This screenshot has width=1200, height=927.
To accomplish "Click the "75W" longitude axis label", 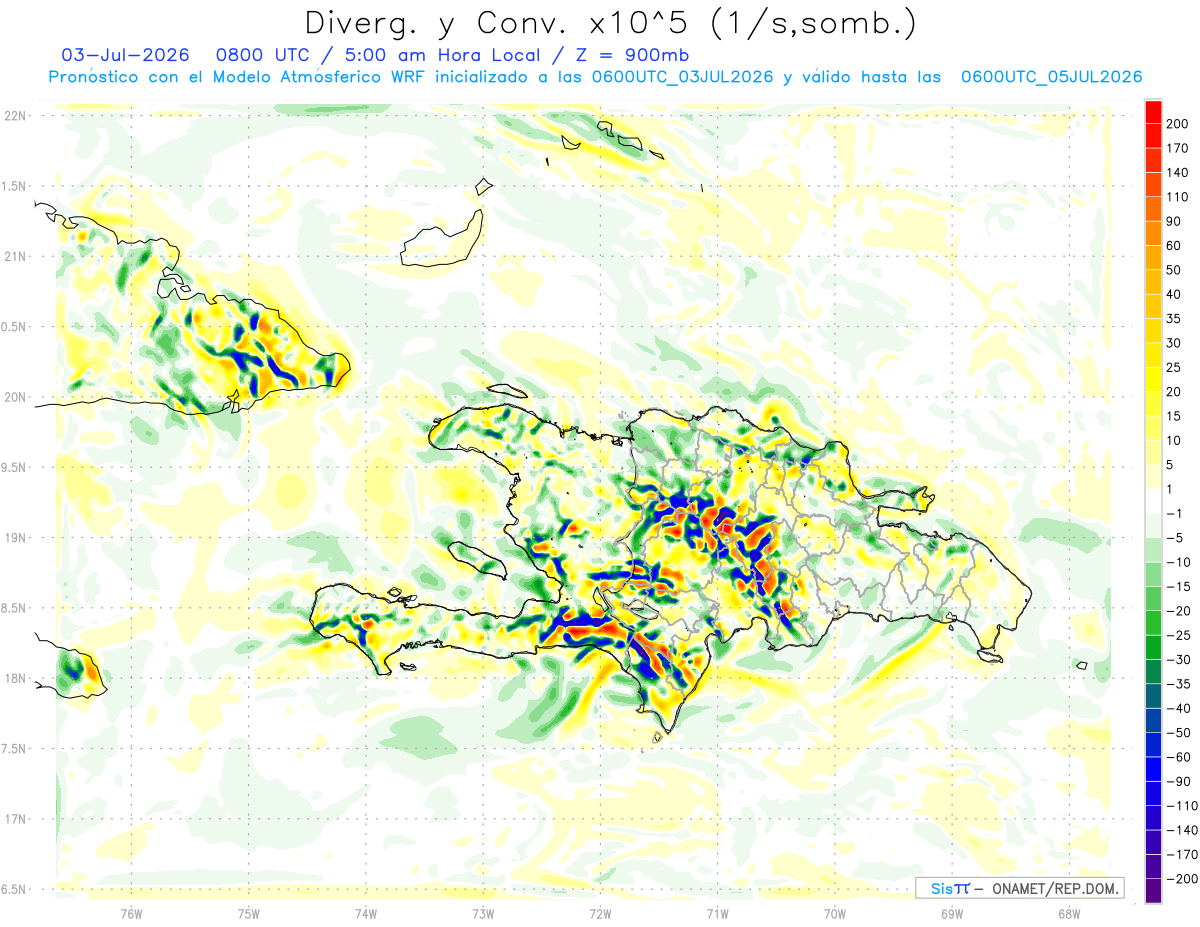I will click(x=249, y=913).
